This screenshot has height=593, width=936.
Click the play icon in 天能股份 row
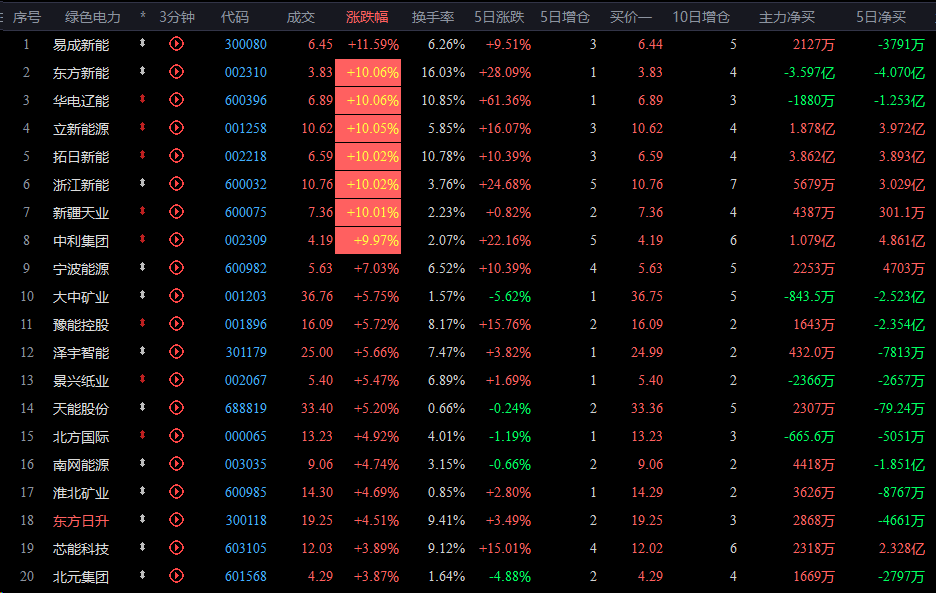pos(177,408)
